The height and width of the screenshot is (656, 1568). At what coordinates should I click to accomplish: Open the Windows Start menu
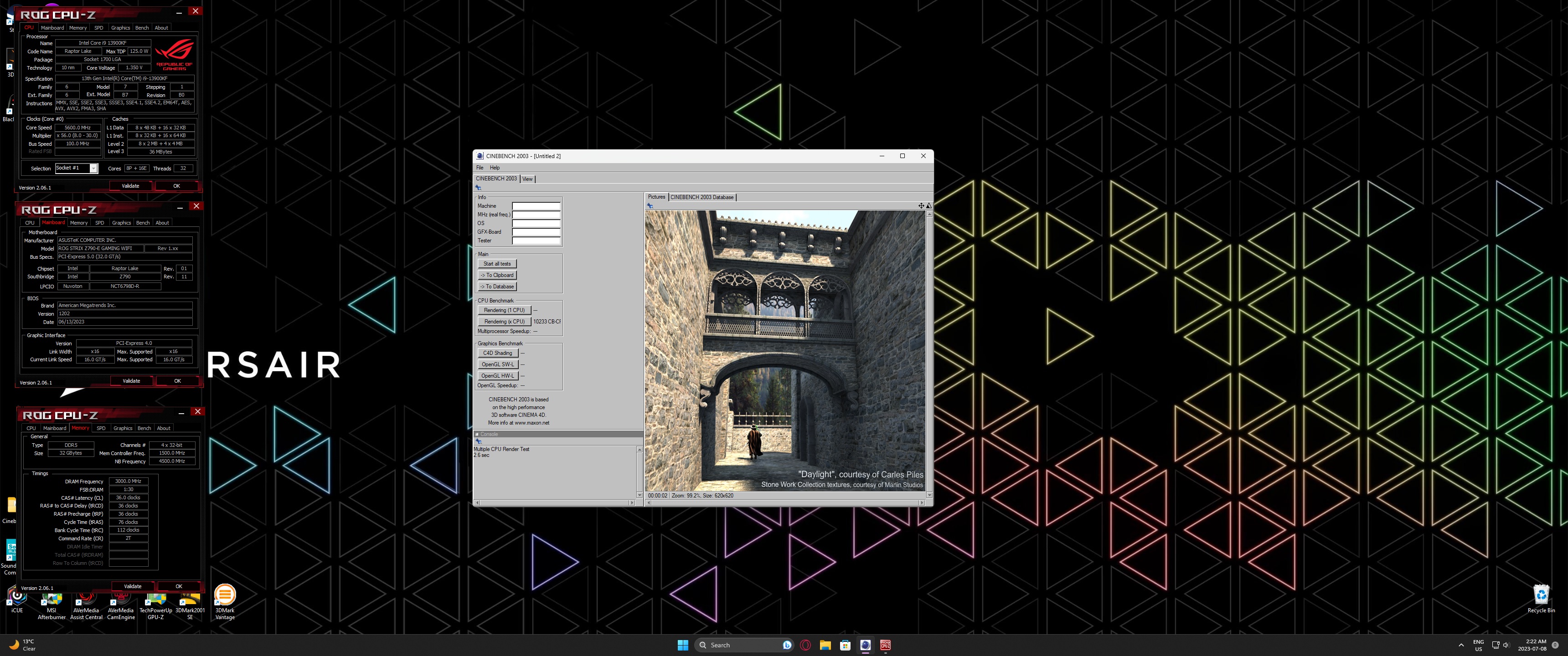[682, 645]
